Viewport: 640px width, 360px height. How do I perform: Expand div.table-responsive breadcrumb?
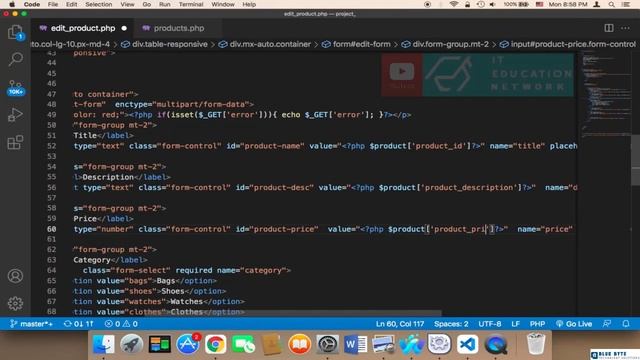pos(164,44)
